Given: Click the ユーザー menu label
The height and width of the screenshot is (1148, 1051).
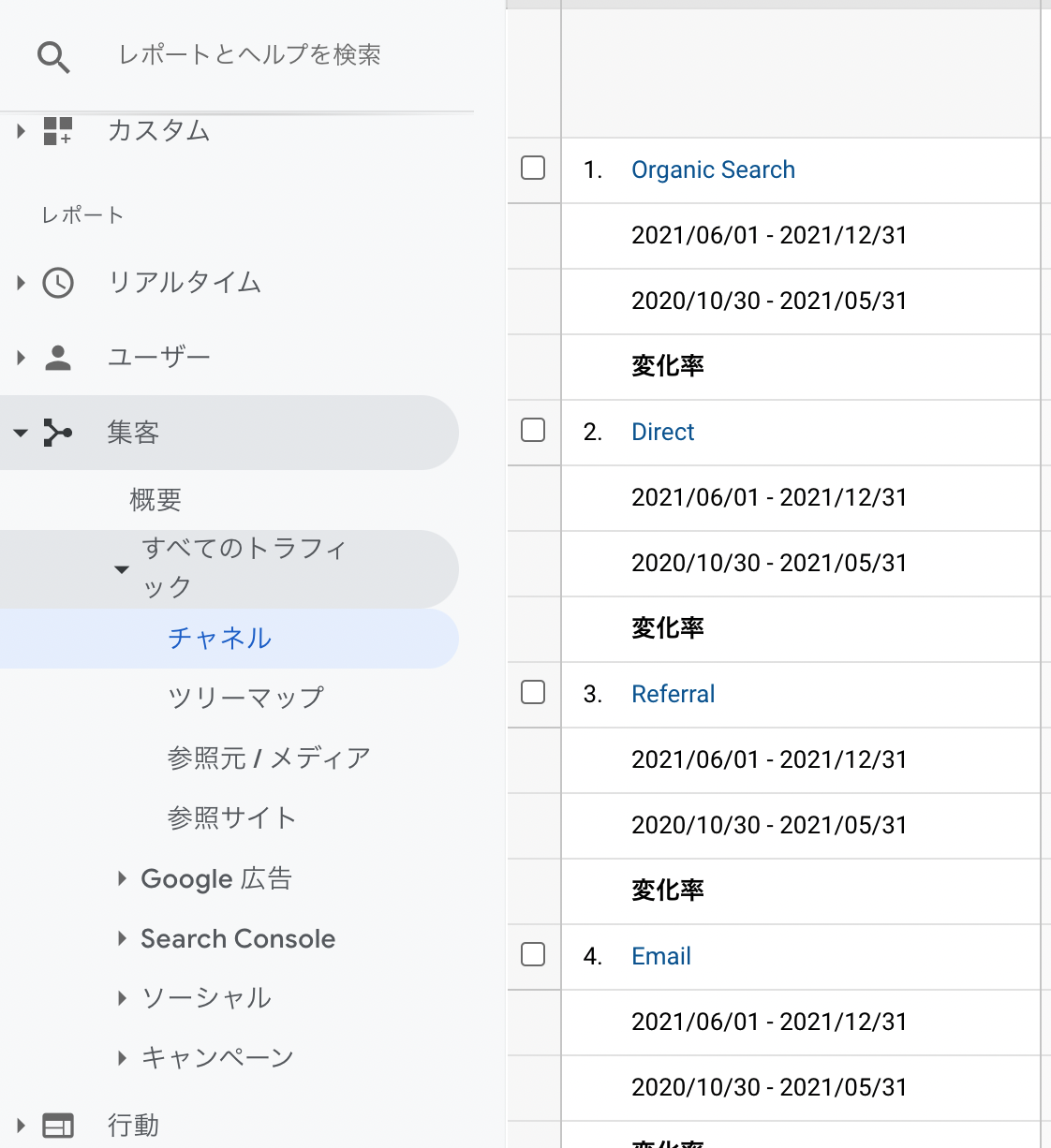Looking at the screenshot, I should pyautogui.click(x=159, y=358).
